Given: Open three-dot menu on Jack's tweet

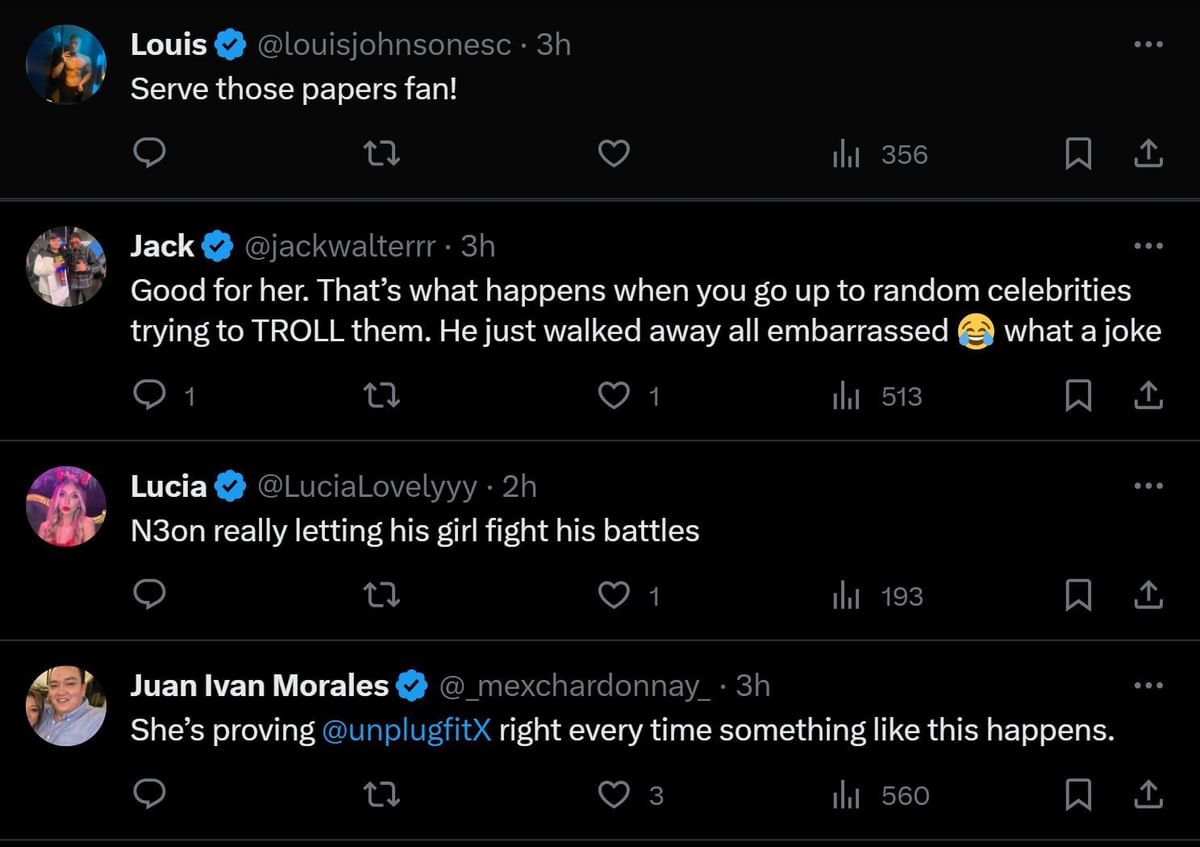Looking at the screenshot, I should [1148, 245].
